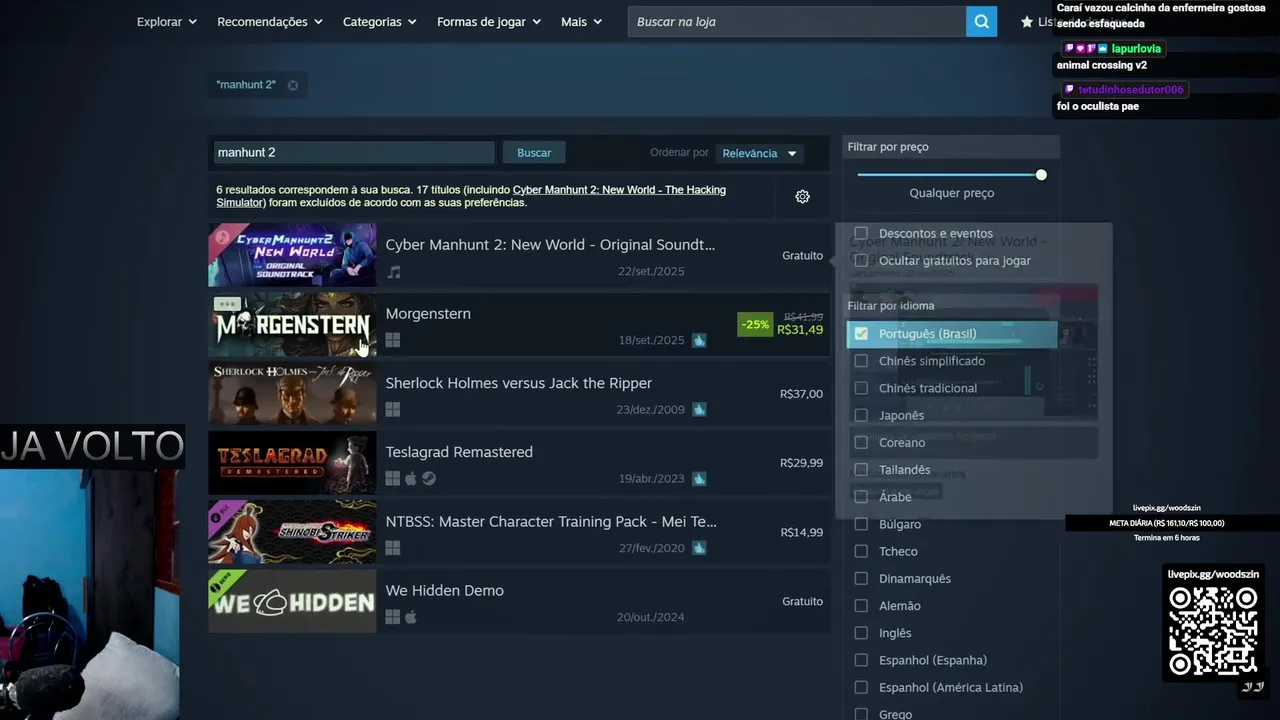
Task: Check Coreano language filter
Action: (x=861, y=442)
